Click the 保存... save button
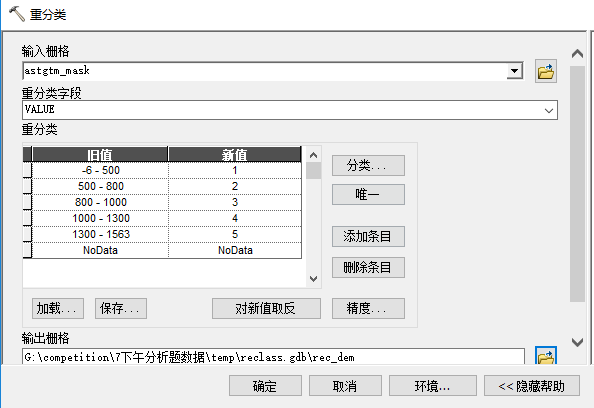594x408 pixels. pos(121,308)
